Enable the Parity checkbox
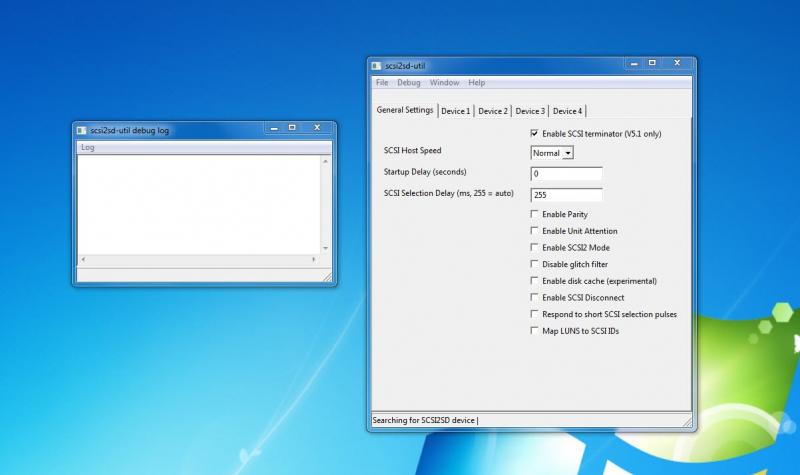 coord(534,214)
